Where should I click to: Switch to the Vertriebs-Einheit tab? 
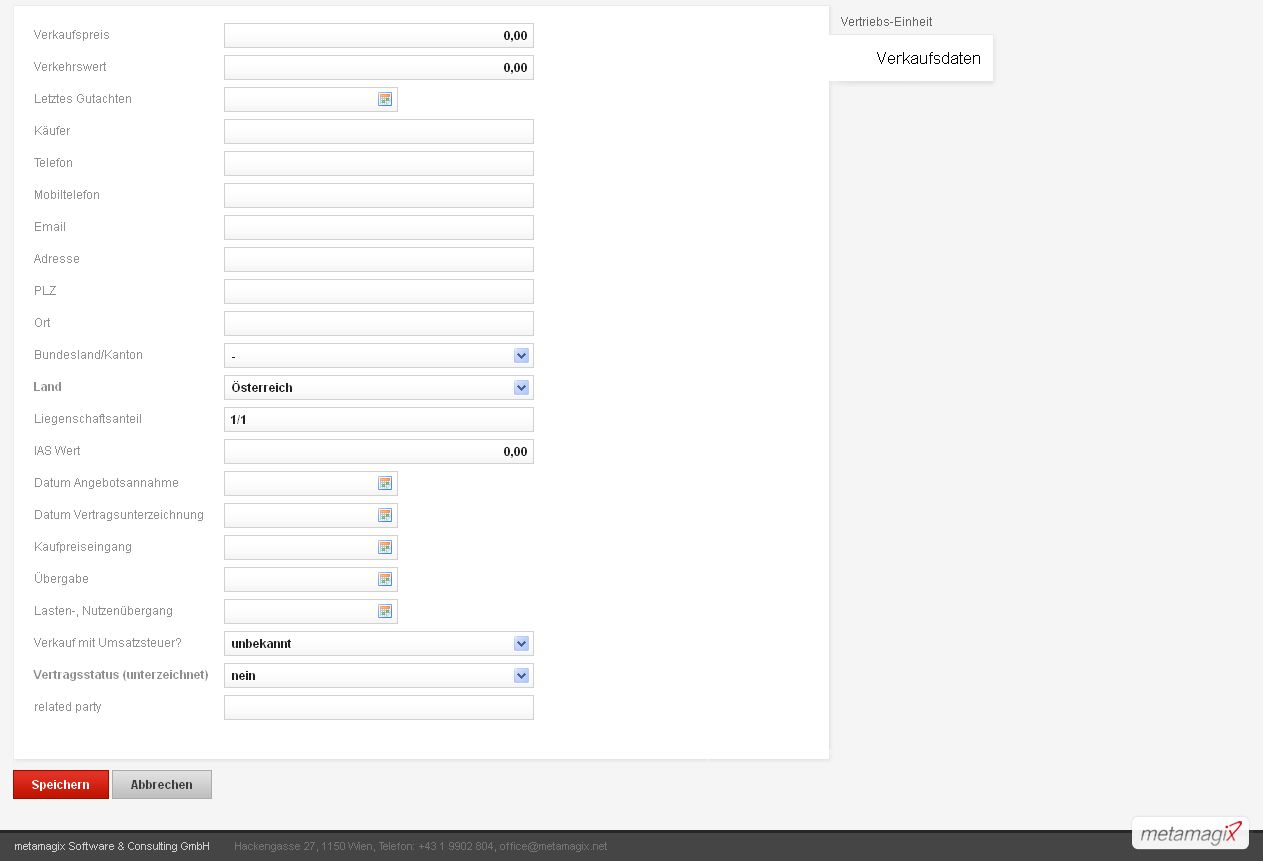(886, 22)
